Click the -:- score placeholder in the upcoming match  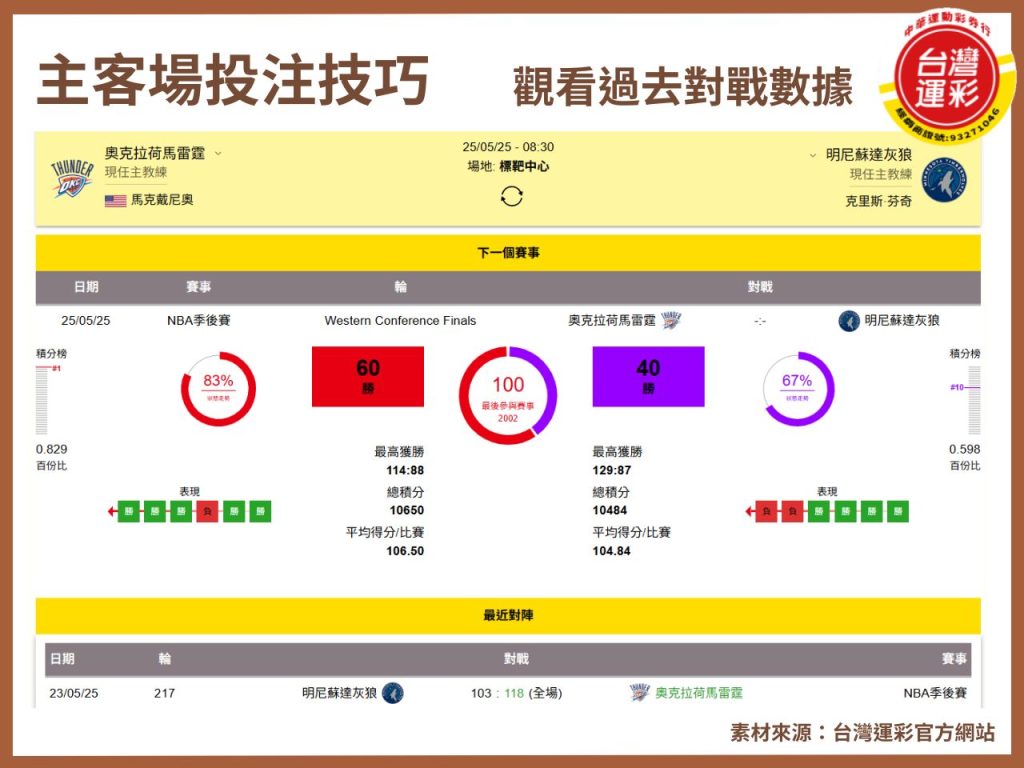click(760, 321)
